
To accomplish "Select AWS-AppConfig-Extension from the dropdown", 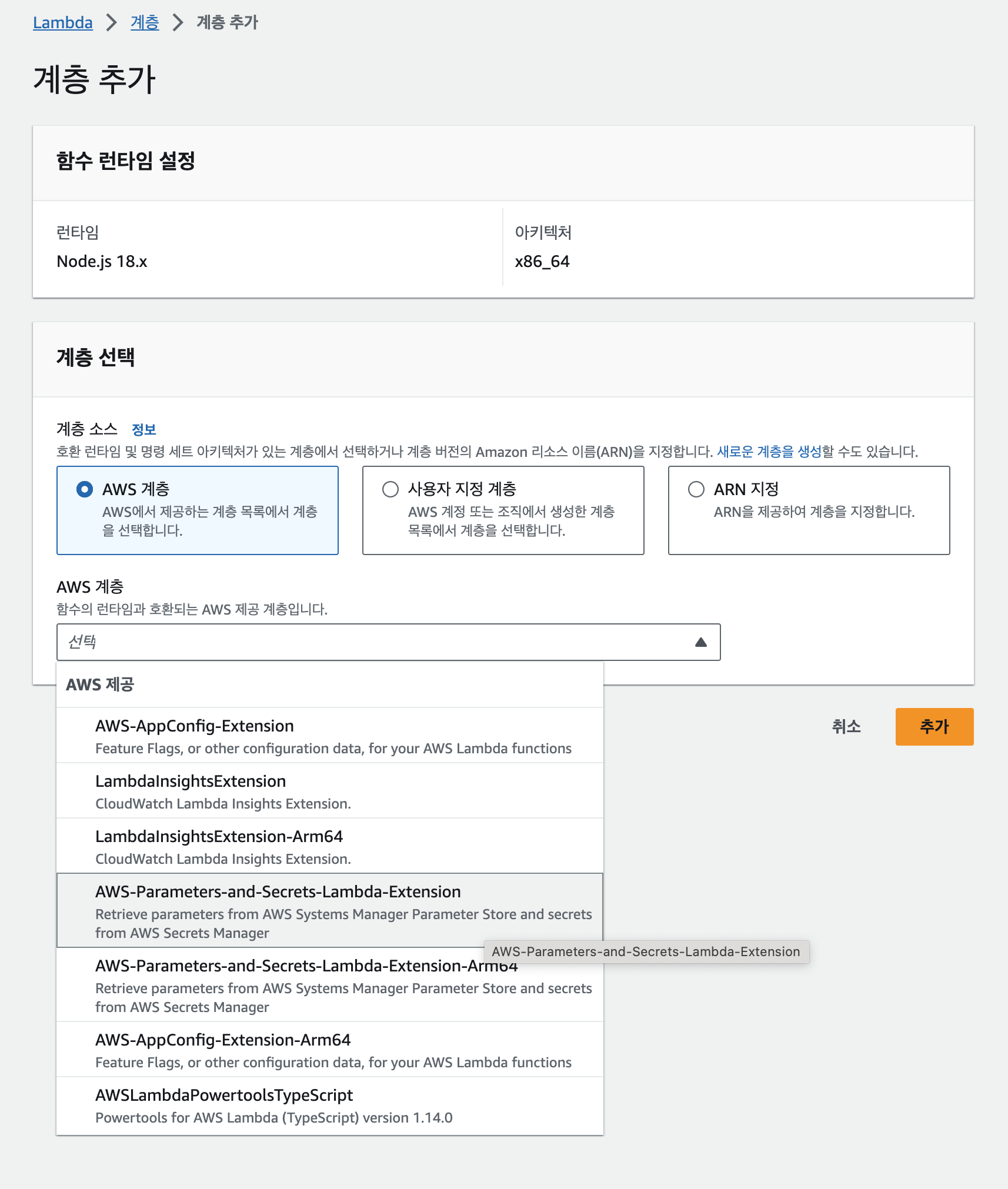I will (x=195, y=726).
